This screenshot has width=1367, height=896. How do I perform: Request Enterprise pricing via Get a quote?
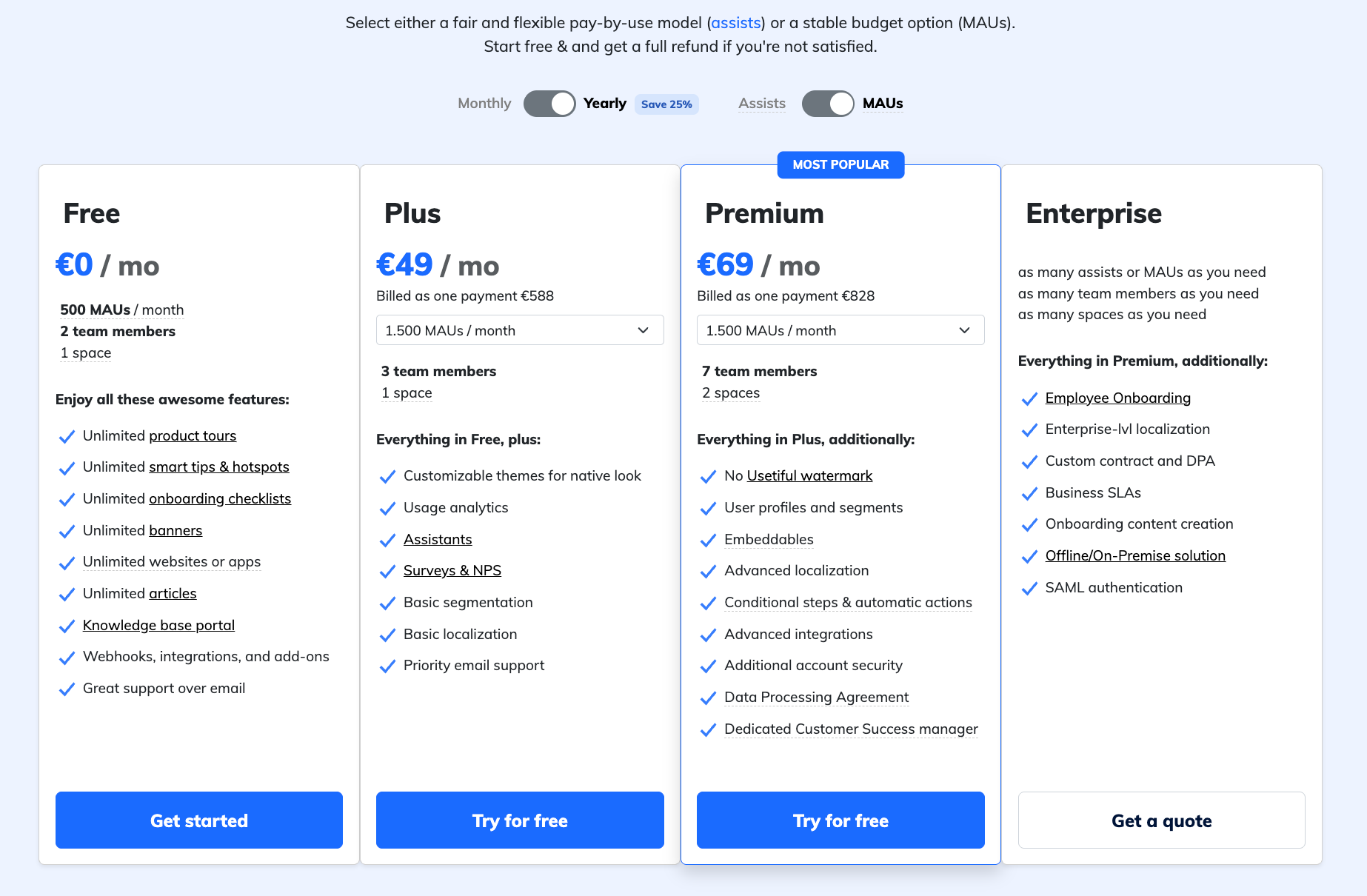[1161, 820]
